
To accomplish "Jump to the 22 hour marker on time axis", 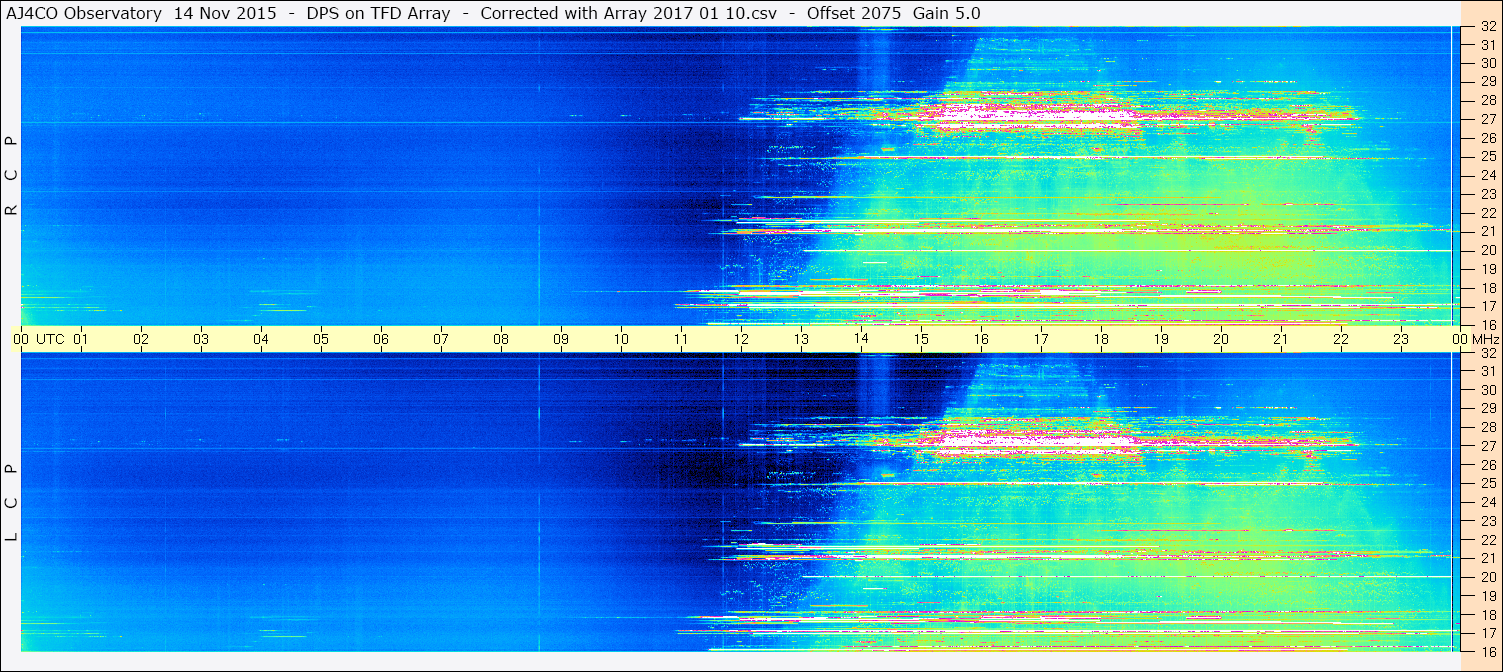I will (1340, 339).
